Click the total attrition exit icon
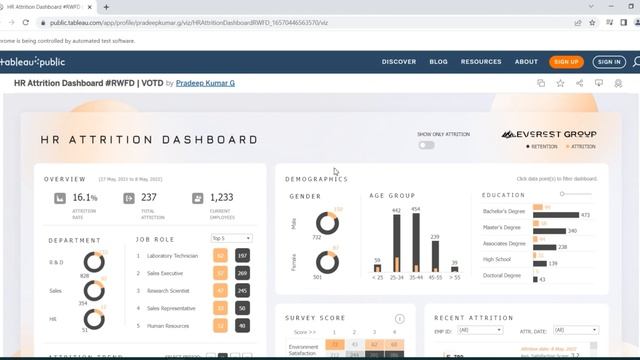This screenshot has width=640, height=360. coord(129,198)
